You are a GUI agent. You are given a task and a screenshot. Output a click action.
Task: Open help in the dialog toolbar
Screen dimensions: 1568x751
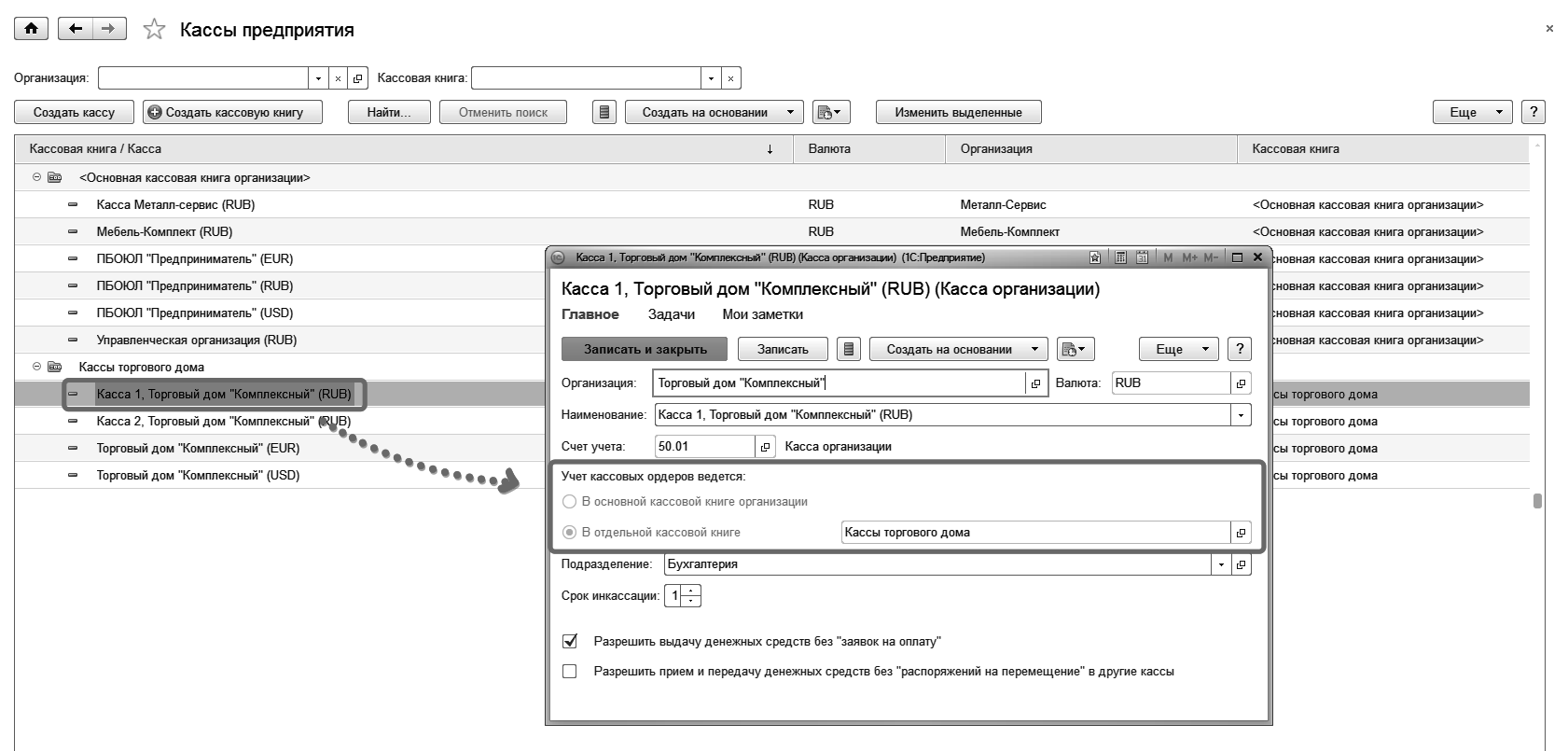[x=1240, y=350]
